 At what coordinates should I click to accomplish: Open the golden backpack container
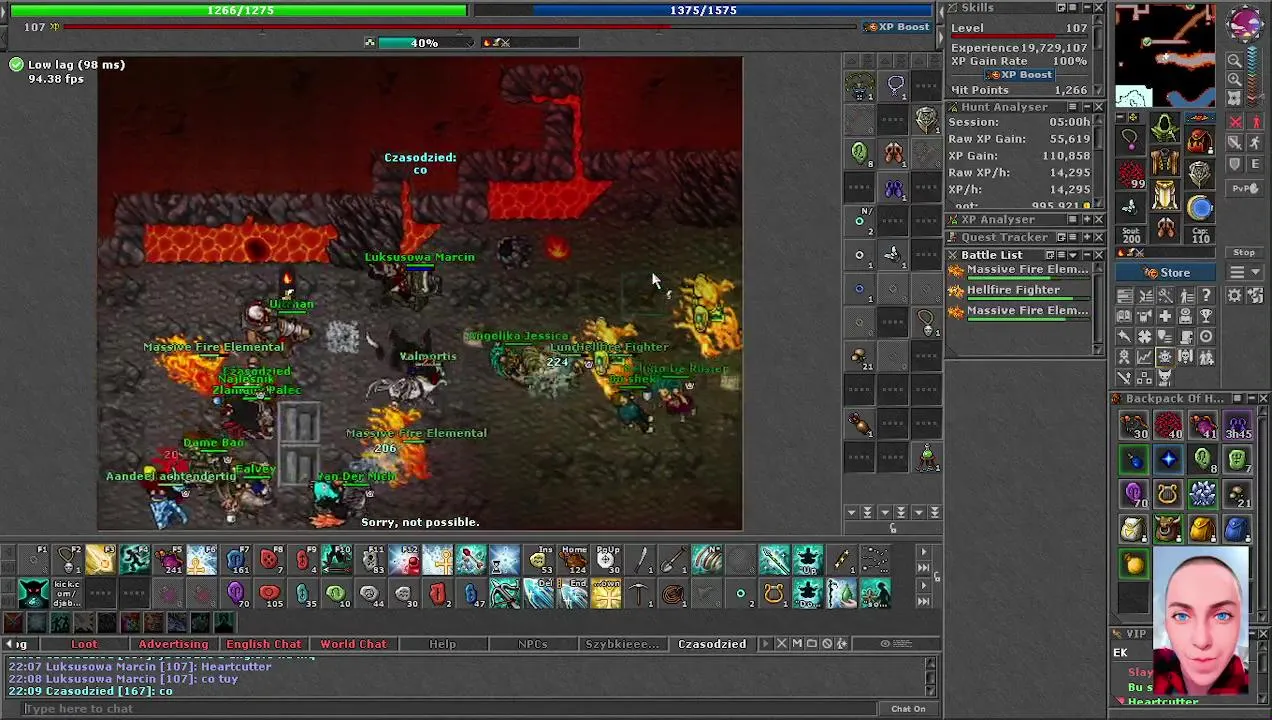pos(1203,528)
